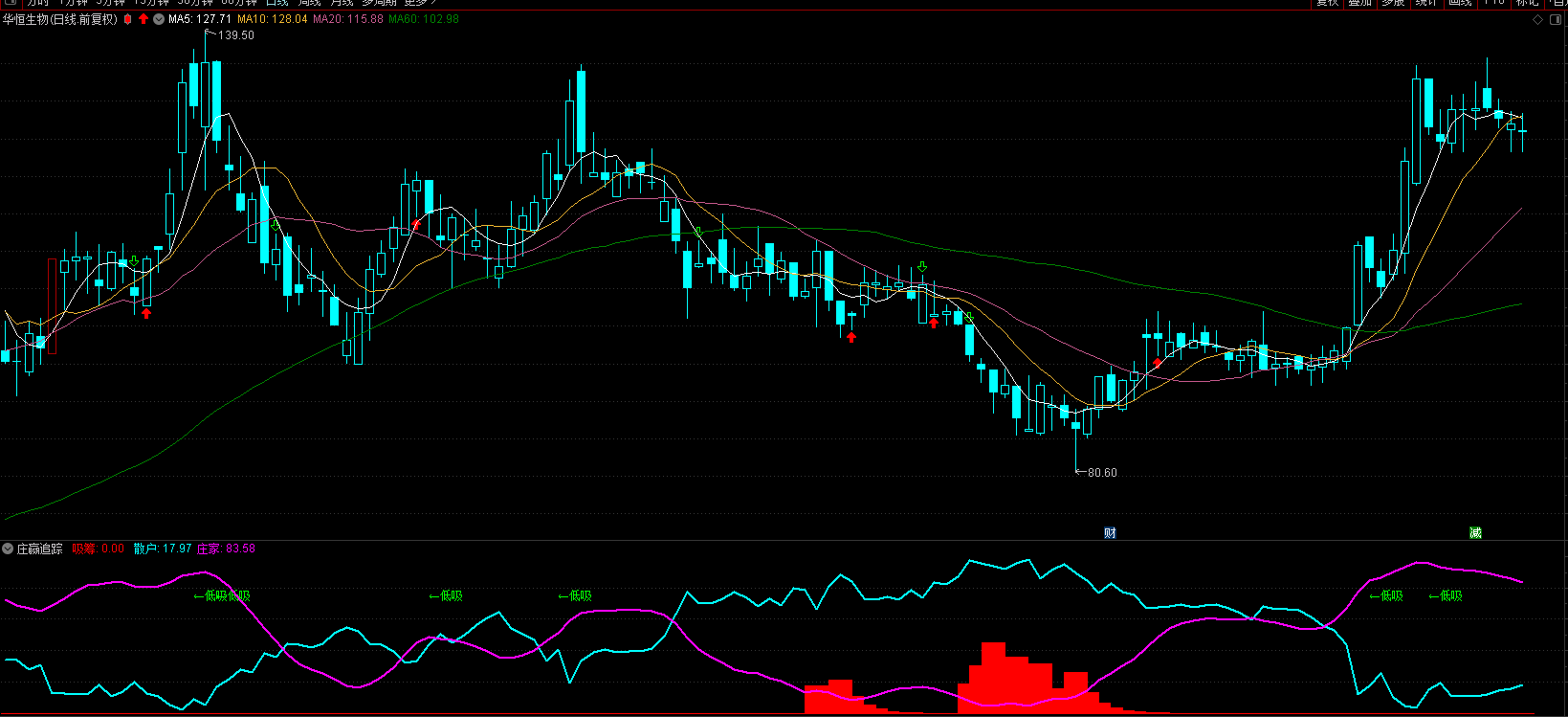Select the 华恒生物(日线.前复权) chart title
Image resolution: width=1568 pixels, height=717 pixels.
[60, 19]
